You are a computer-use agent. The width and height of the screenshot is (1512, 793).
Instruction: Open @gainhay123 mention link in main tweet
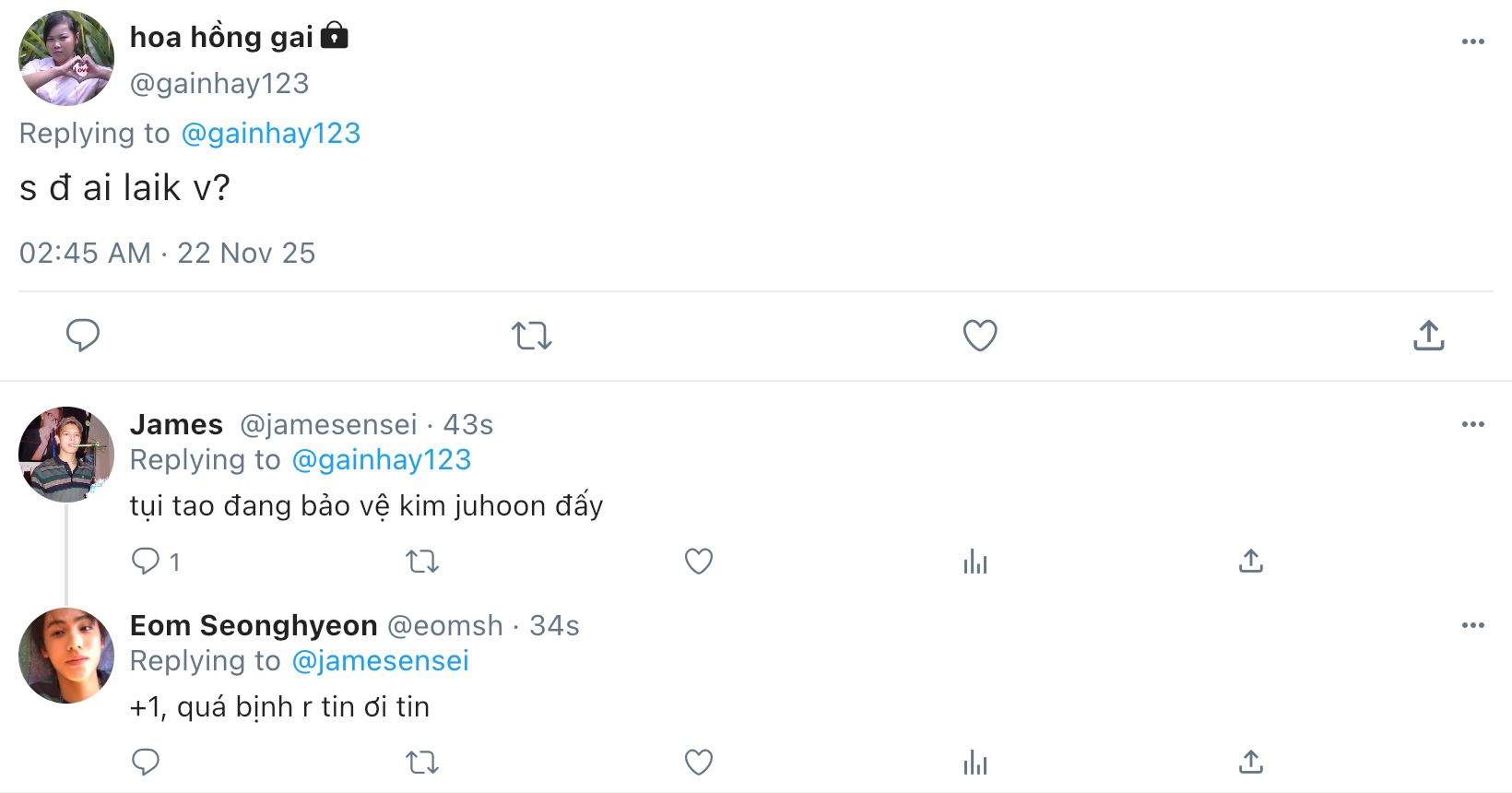pos(270,134)
